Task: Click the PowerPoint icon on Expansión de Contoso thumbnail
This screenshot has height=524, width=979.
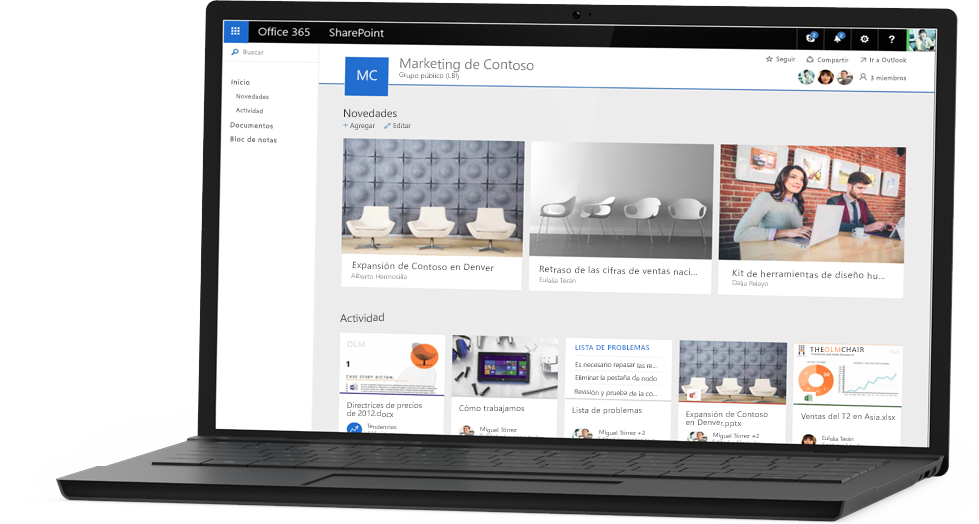Action: pyautogui.click(x=692, y=395)
